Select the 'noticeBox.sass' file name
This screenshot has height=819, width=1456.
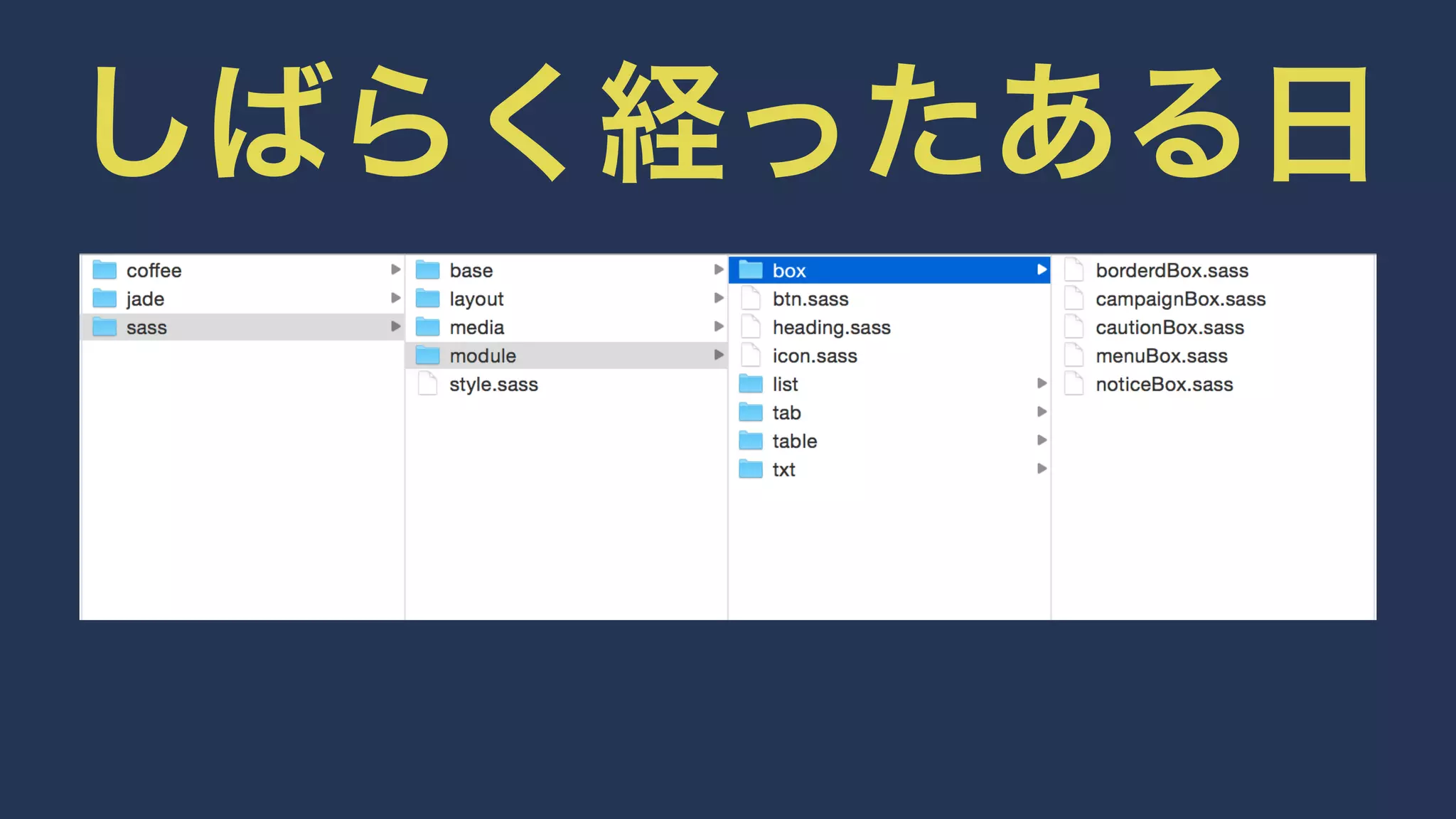(1164, 385)
